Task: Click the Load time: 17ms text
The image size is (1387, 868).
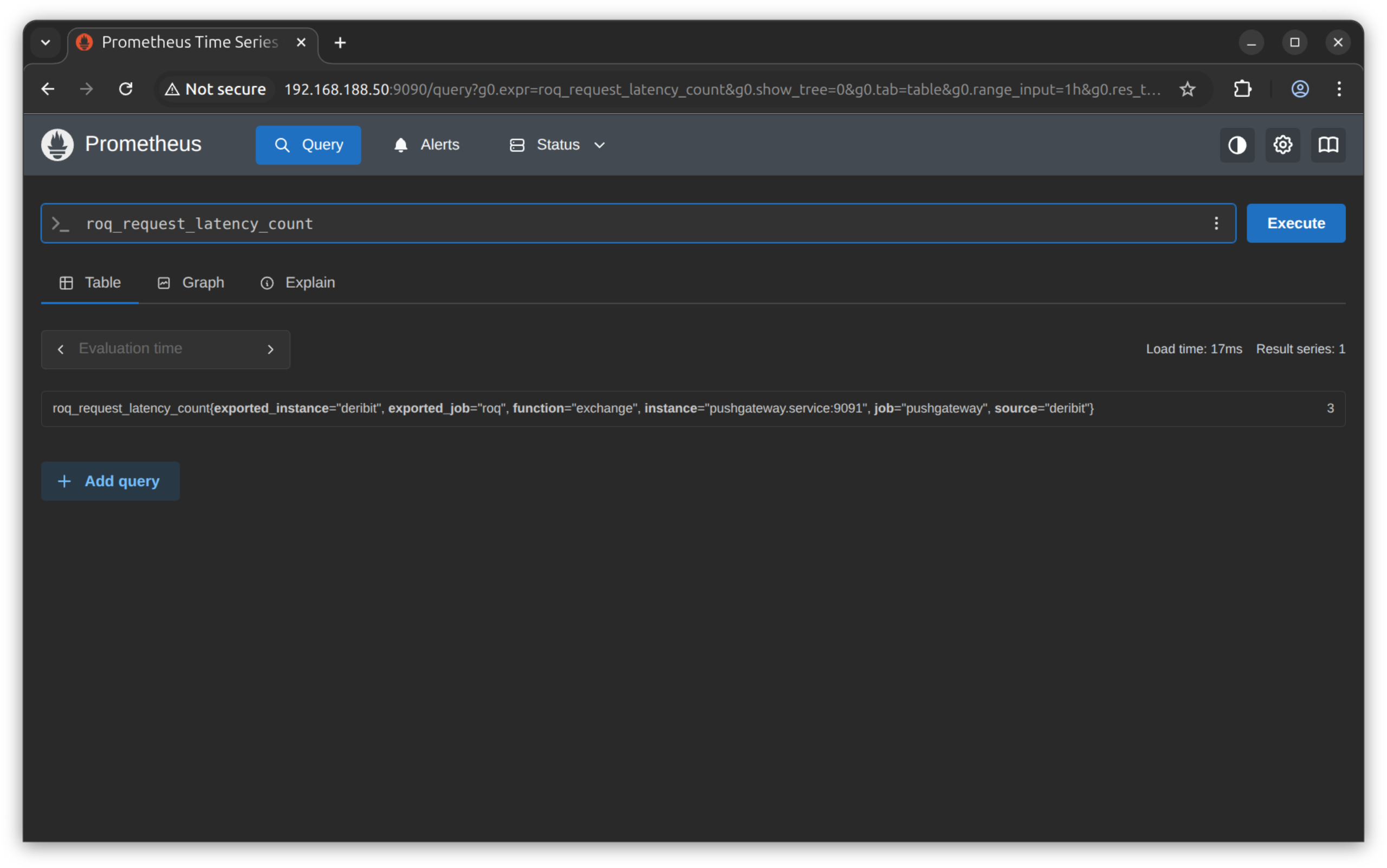Action: 1194,349
